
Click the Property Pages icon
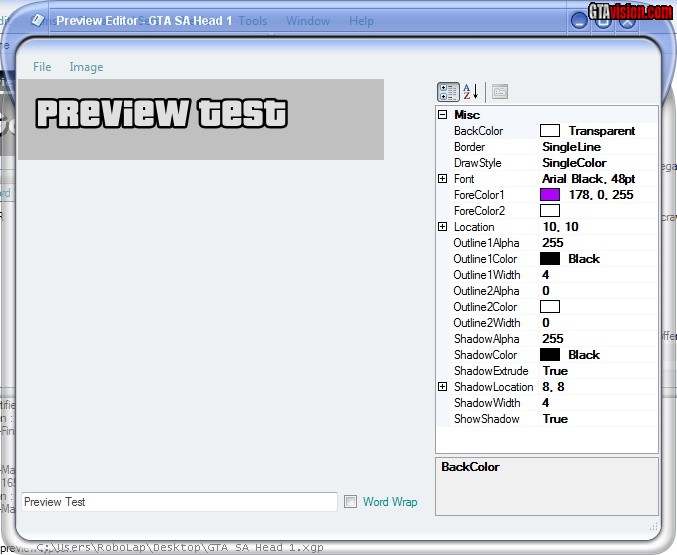(499, 92)
